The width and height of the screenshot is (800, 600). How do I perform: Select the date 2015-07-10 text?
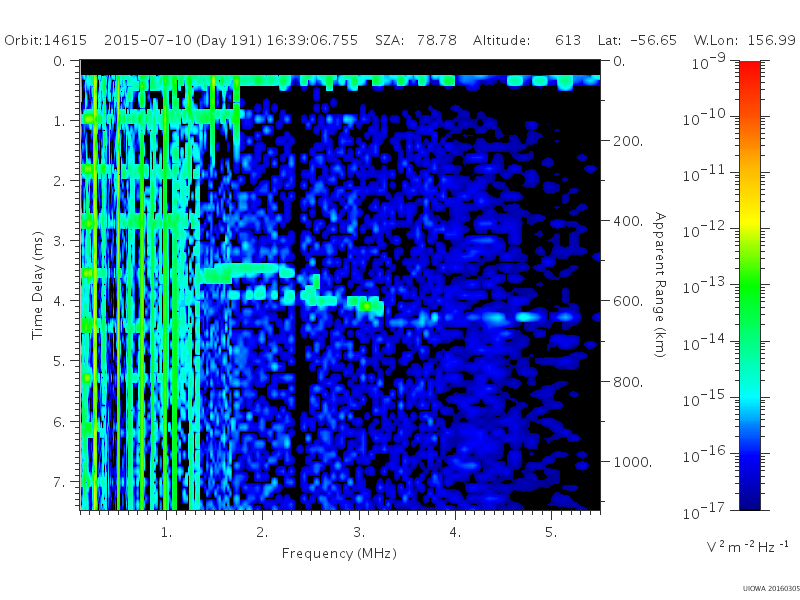(147, 40)
